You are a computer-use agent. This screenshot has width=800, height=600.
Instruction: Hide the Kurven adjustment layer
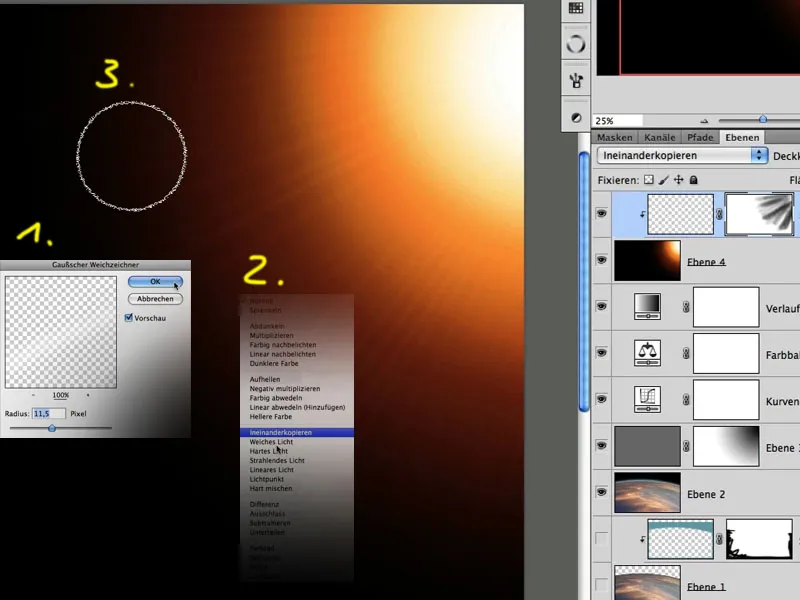point(602,399)
